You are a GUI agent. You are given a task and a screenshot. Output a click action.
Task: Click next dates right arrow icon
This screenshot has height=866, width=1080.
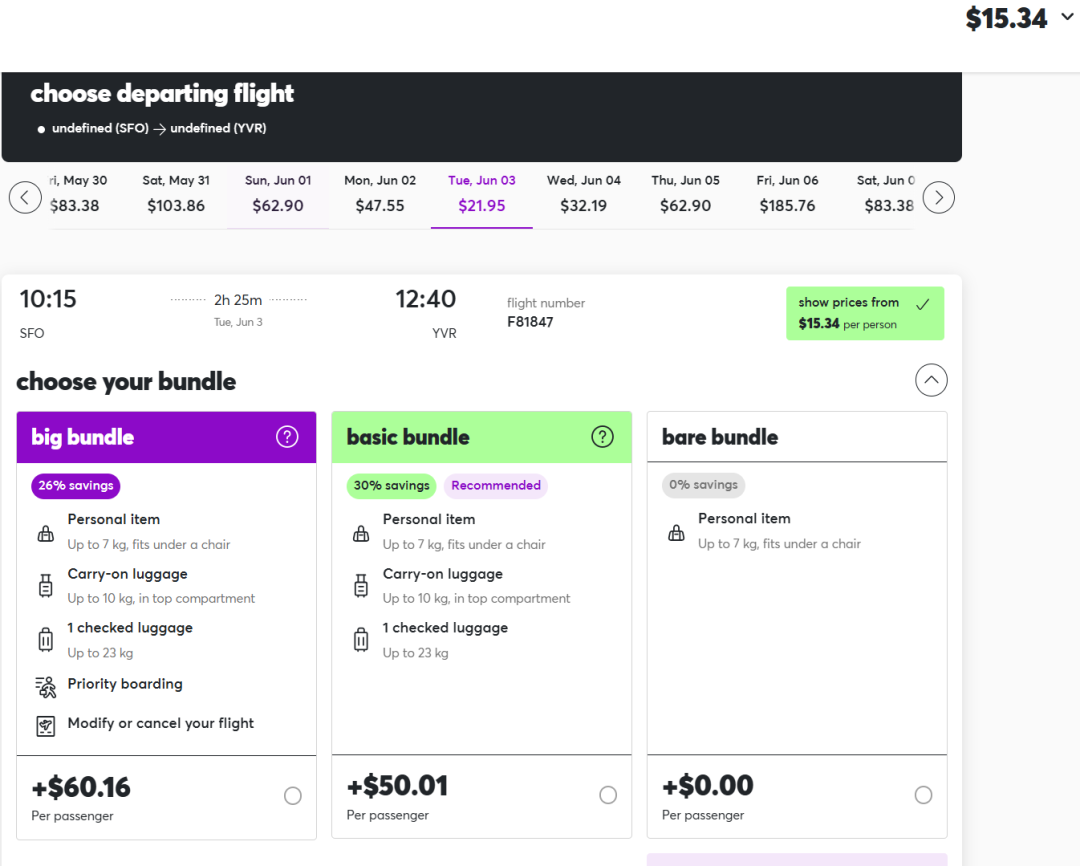938,197
